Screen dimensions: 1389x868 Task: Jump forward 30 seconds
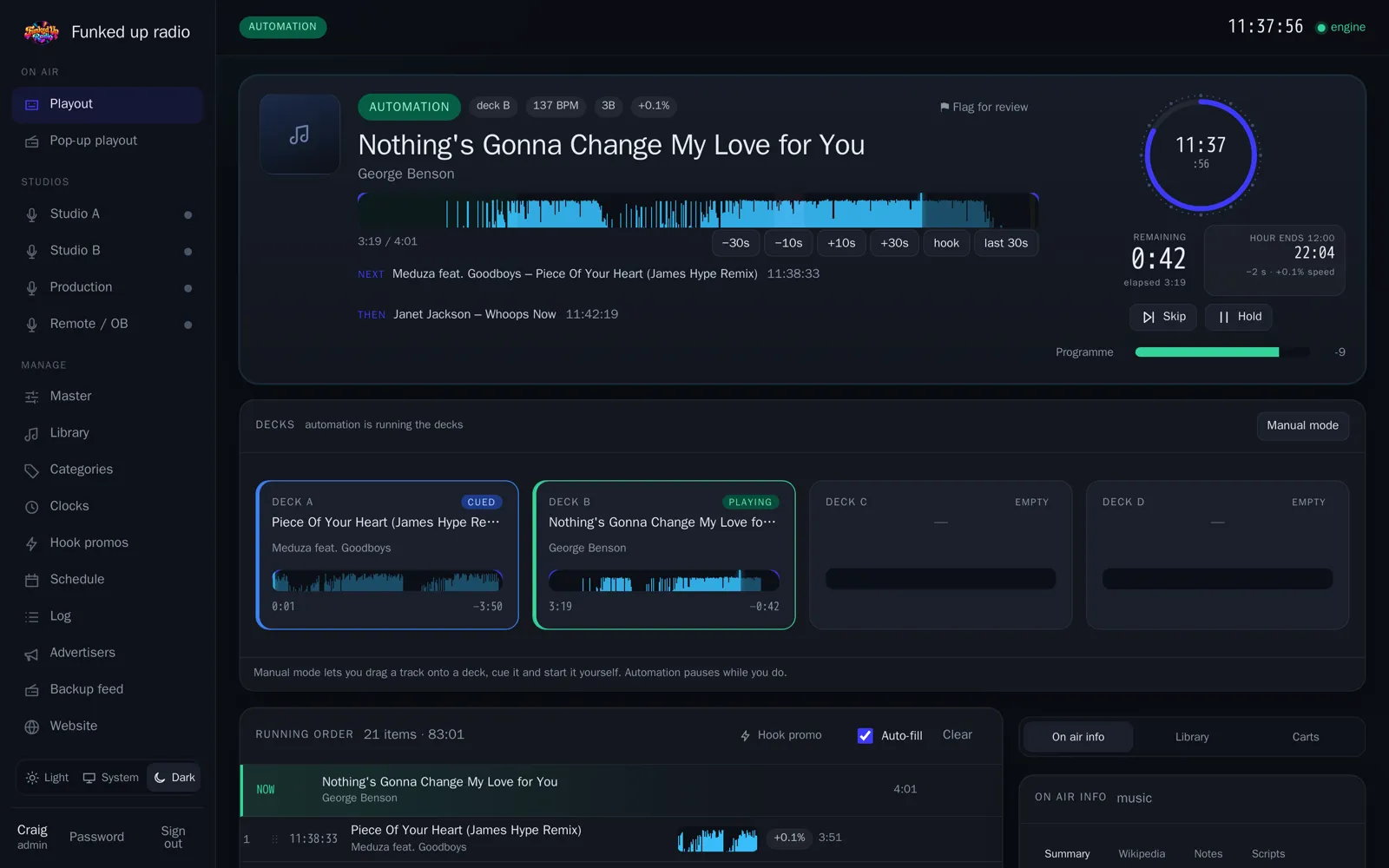[894, 243]
